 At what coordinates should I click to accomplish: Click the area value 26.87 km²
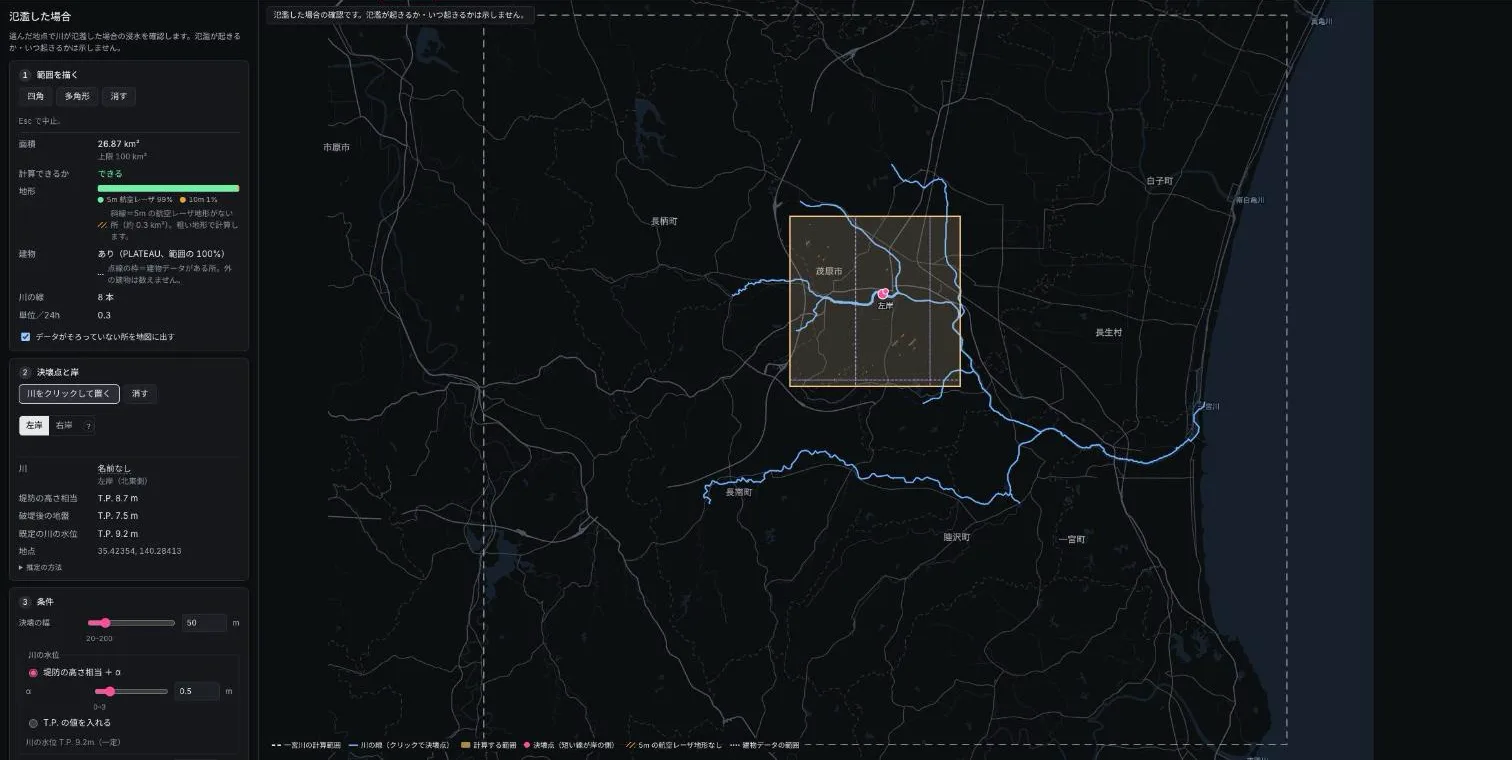point(118,143)
